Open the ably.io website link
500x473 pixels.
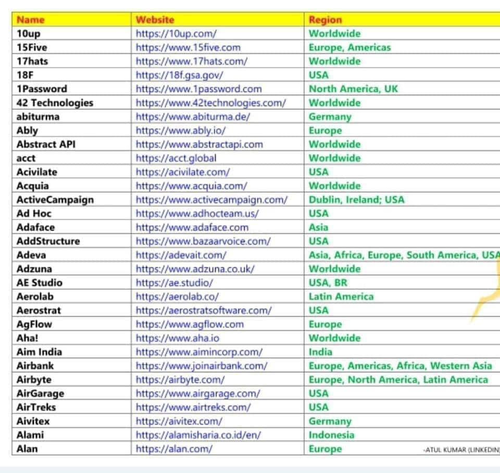(x=181, y=130)
